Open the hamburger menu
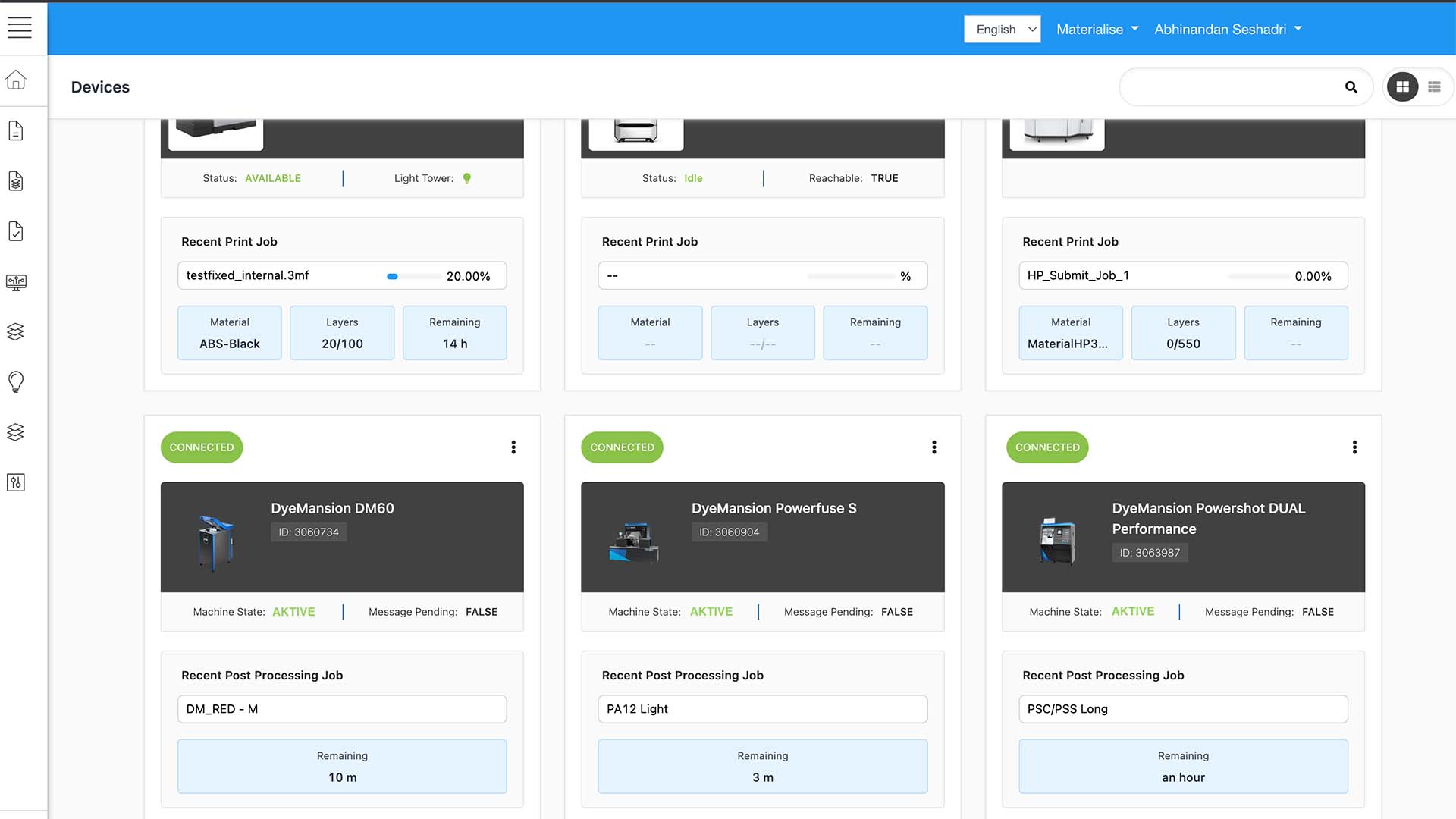1456x819 pixels. coord(20,28)
